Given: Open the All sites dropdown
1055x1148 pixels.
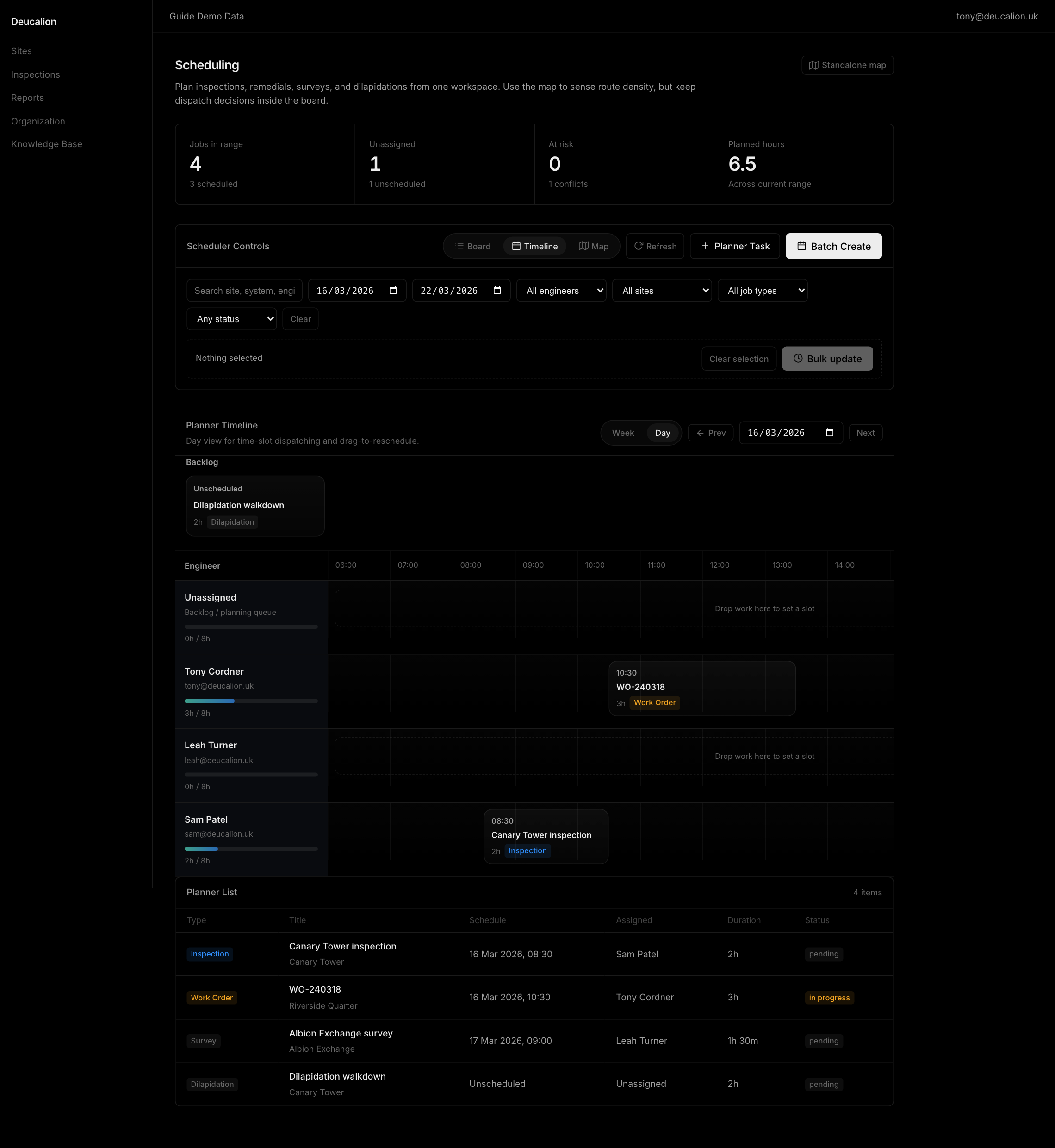Looking at the screenshot, I should click(x=662, y=291).
